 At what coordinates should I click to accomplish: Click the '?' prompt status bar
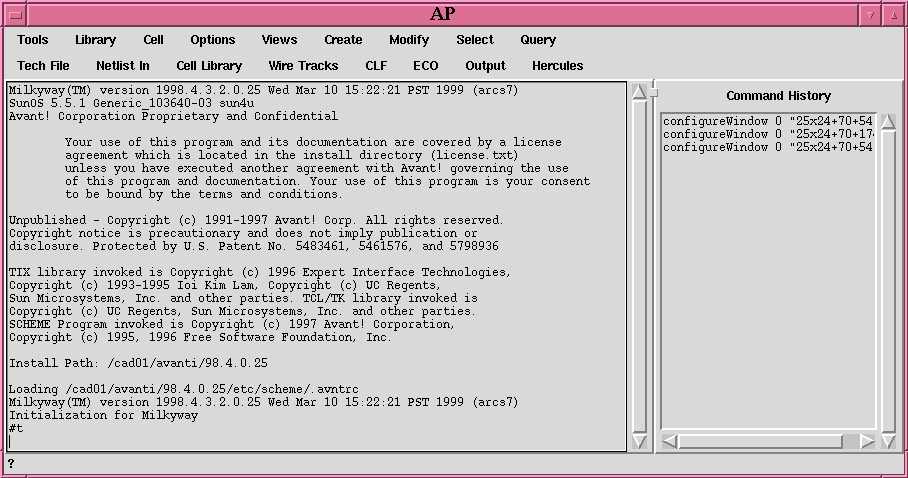454,464
